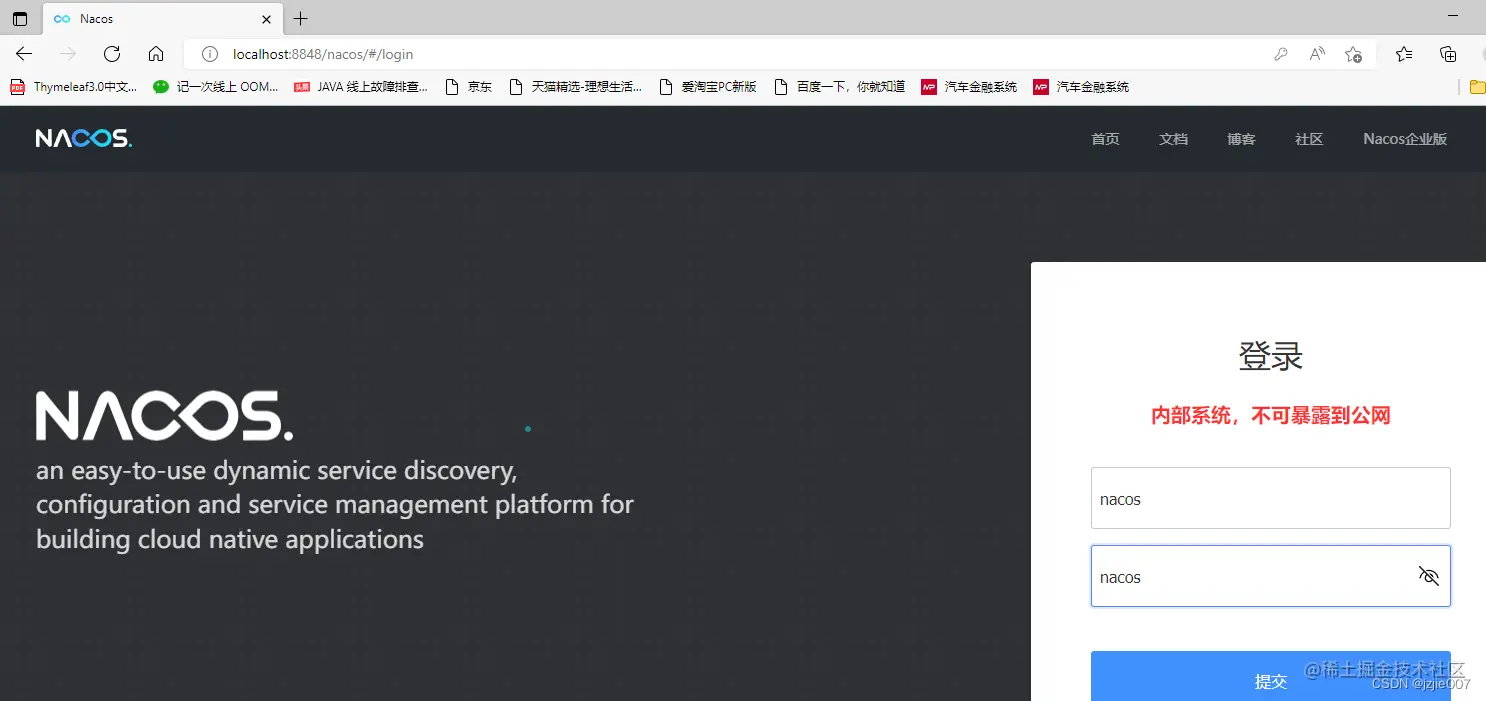1486x701 pixels.
Task: Minimize the browser window
Action: [x=1453, y=15]
